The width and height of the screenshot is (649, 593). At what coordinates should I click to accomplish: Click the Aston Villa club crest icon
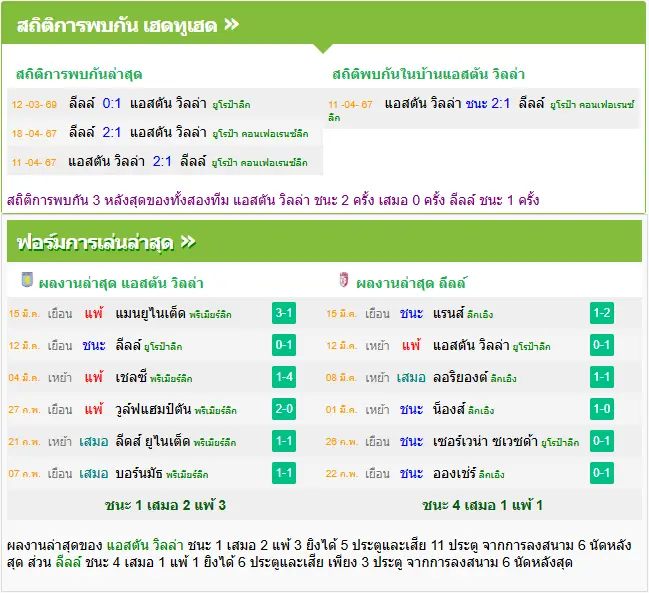pyautogui.click(x=27, y=280)
